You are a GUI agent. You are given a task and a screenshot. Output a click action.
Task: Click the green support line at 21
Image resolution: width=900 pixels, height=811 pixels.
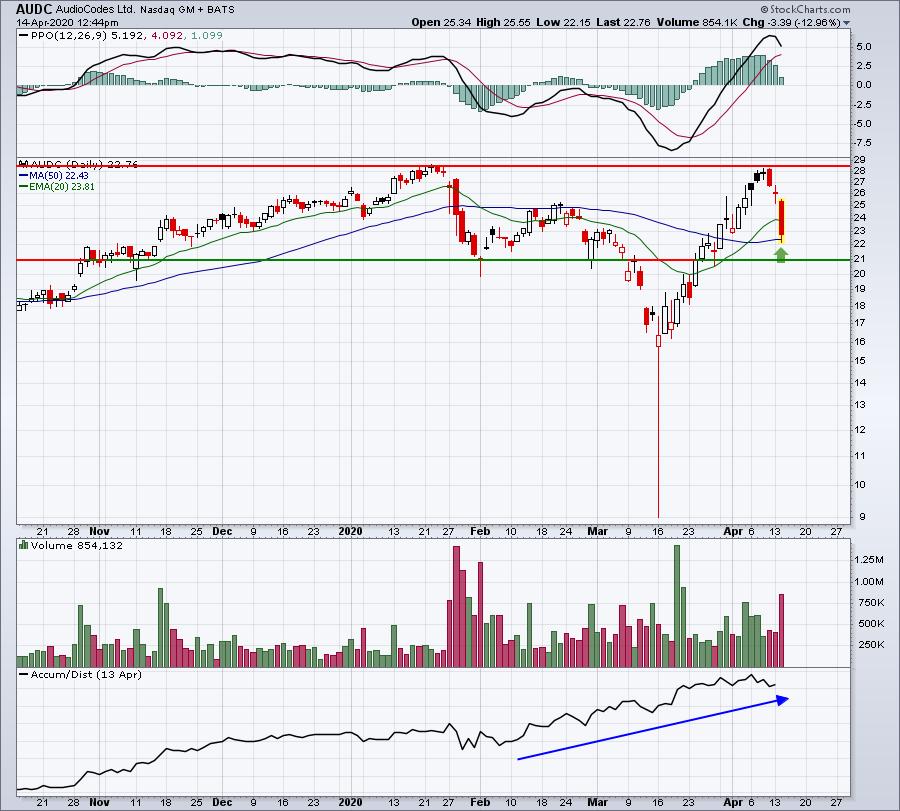click(x=433, y=260)
